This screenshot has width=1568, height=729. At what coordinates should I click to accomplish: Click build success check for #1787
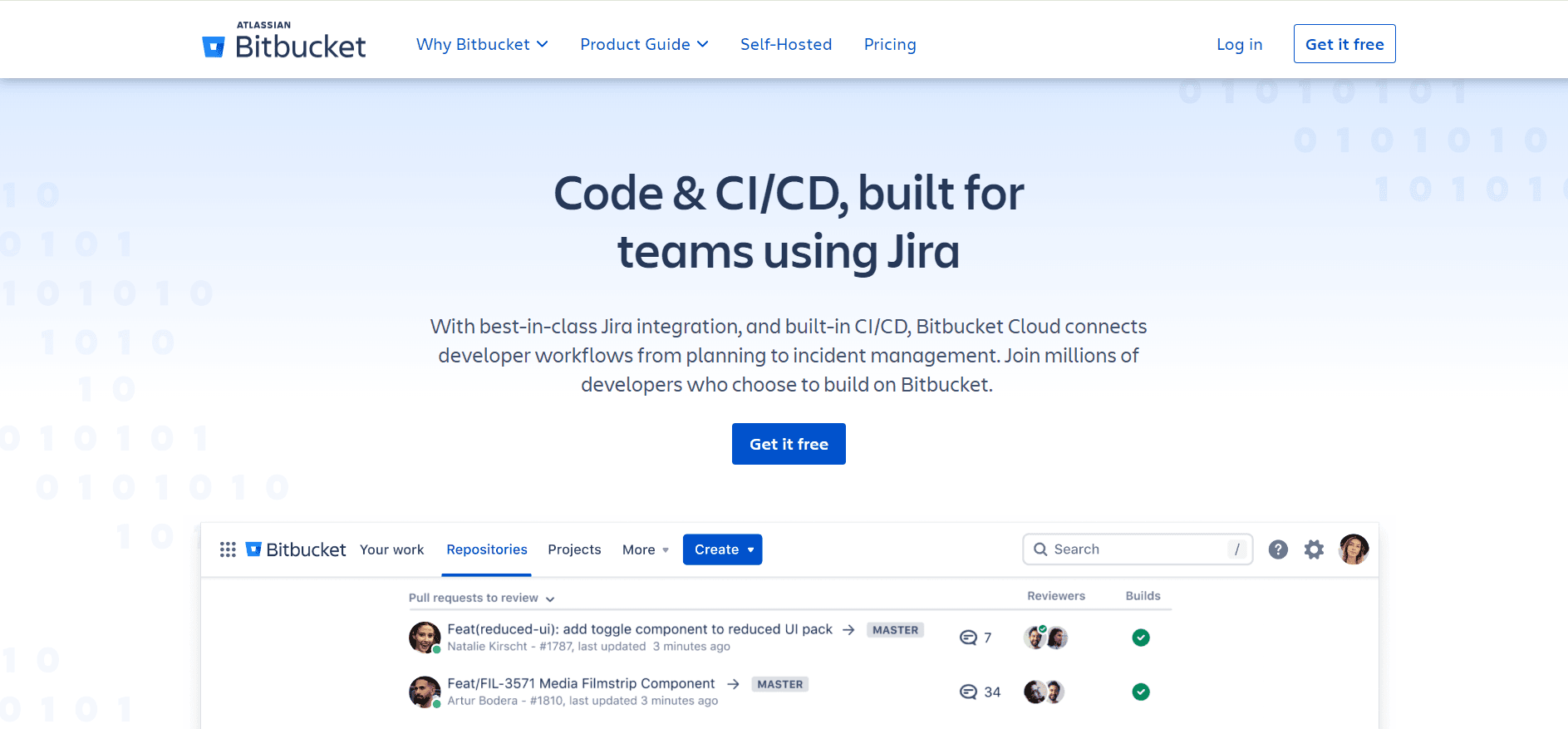1141,638
